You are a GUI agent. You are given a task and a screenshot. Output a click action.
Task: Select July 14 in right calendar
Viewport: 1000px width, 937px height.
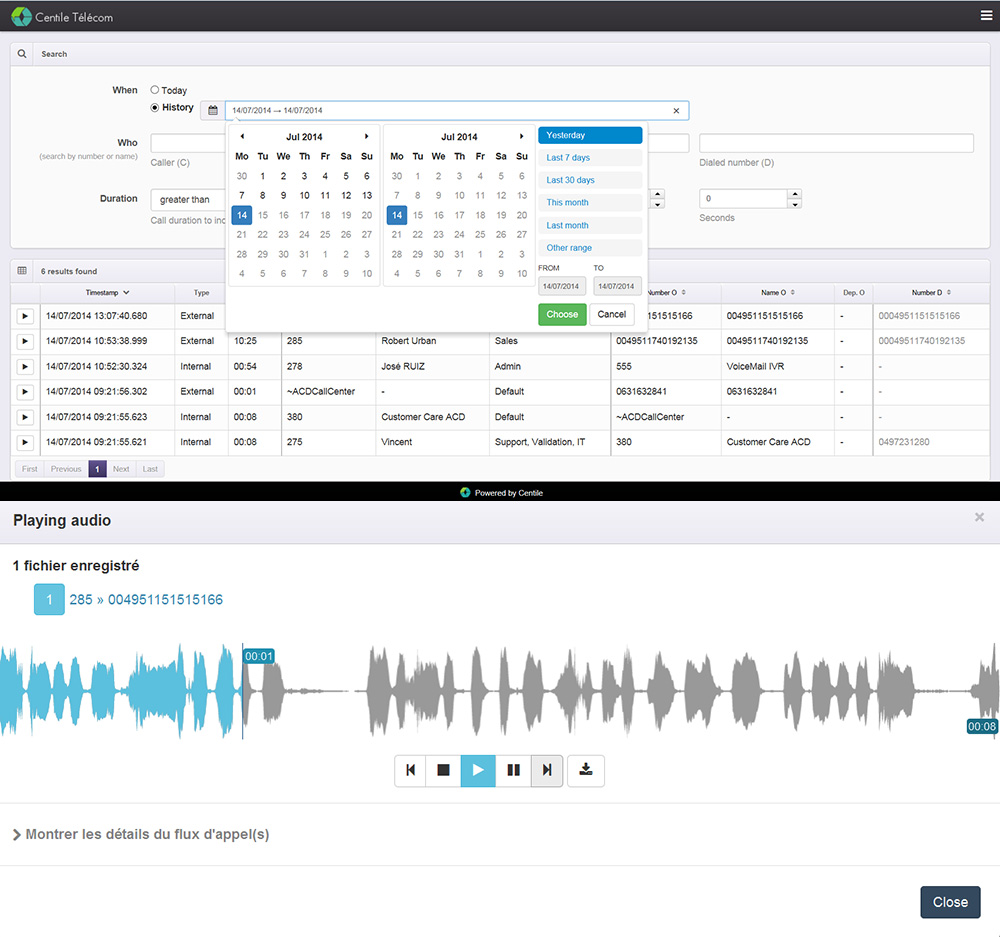tap(397, 216)
